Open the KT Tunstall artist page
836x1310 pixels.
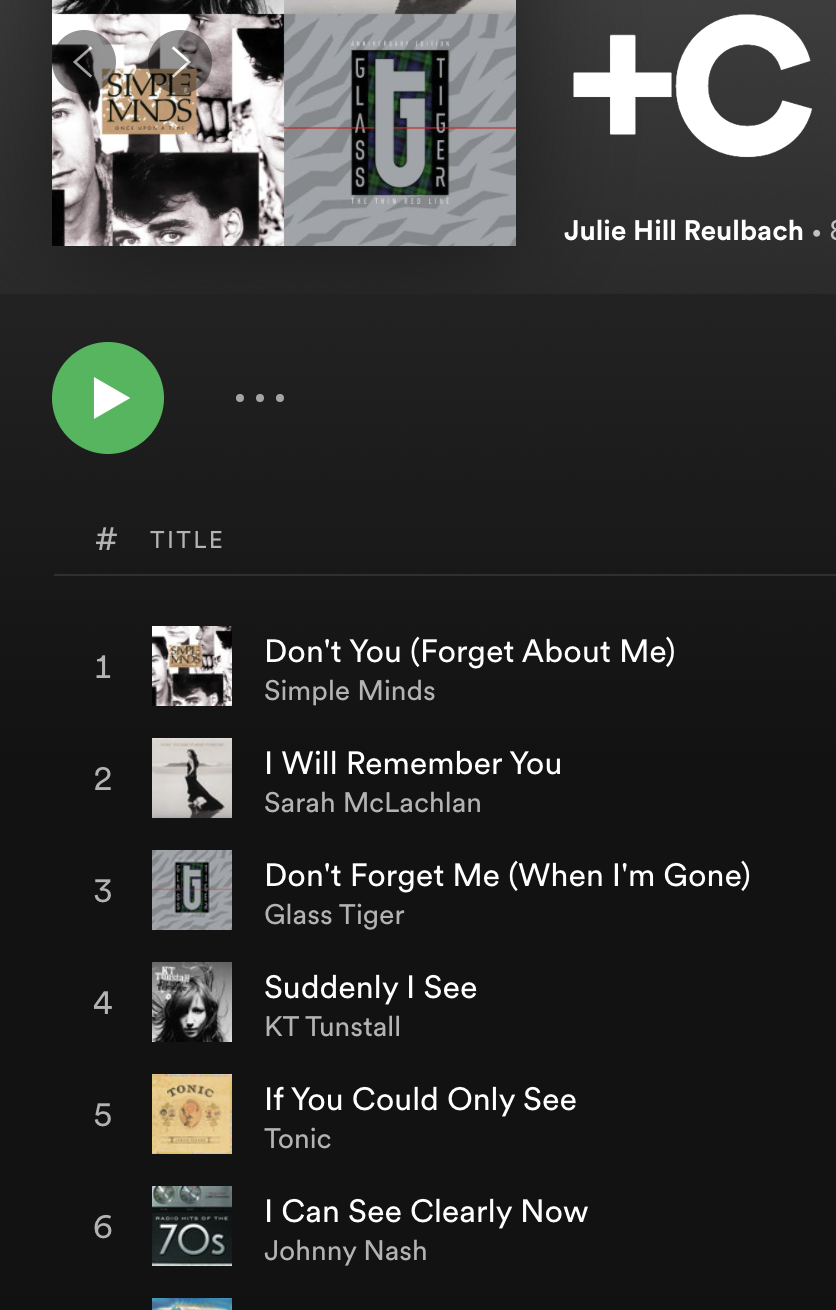[332, 1027]
